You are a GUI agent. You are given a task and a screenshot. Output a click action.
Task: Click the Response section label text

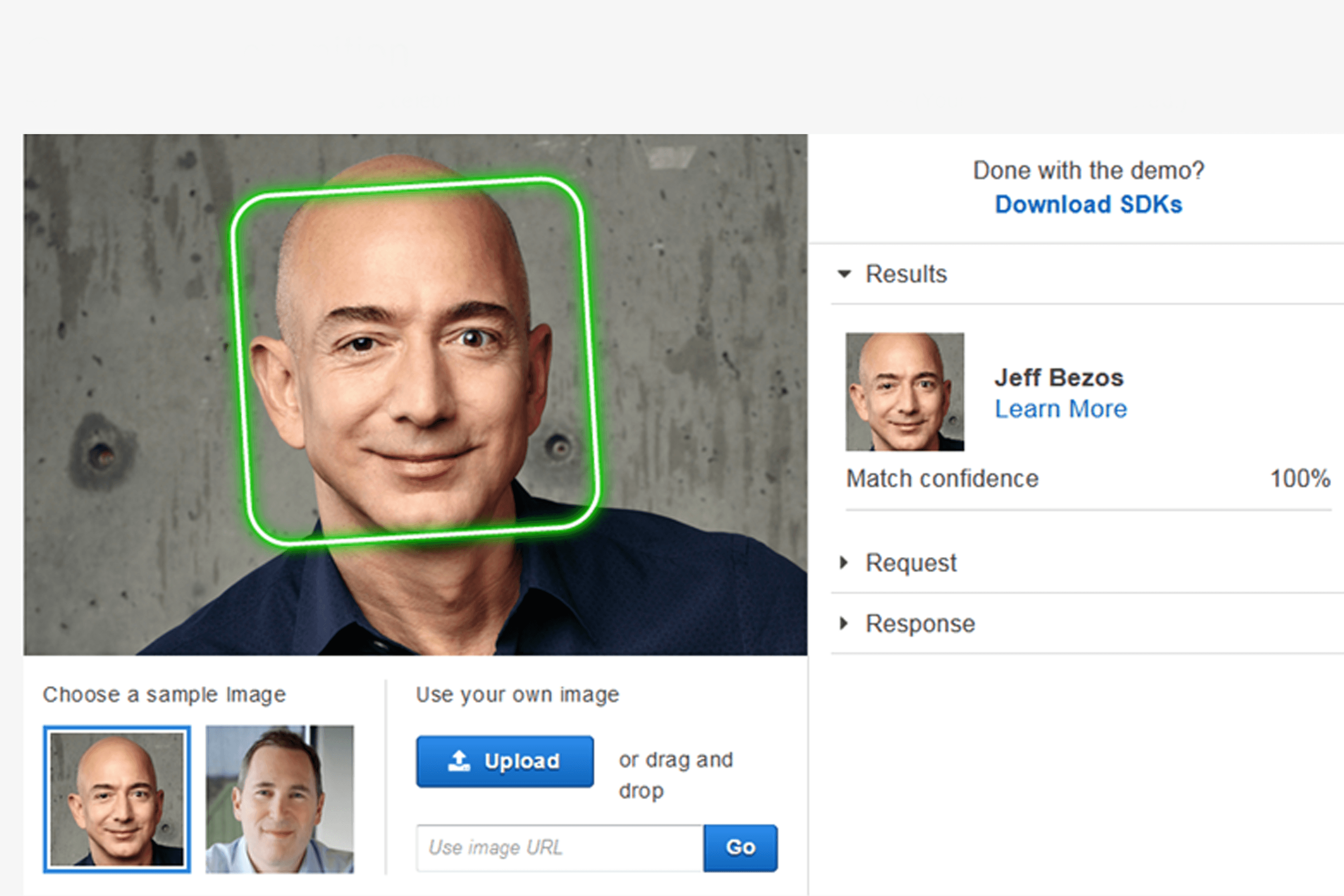(920, 624)
